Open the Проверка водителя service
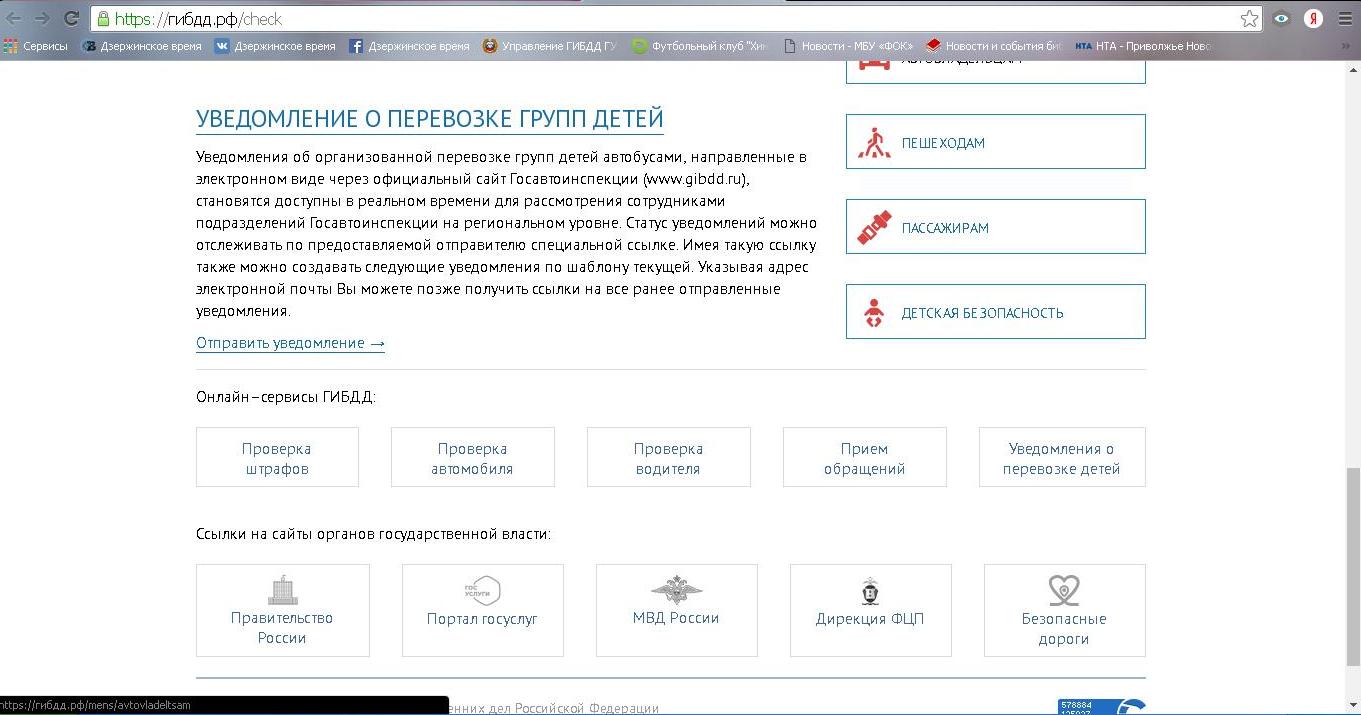This screenshot has height=715, width=1361. [x=668, y=458]
